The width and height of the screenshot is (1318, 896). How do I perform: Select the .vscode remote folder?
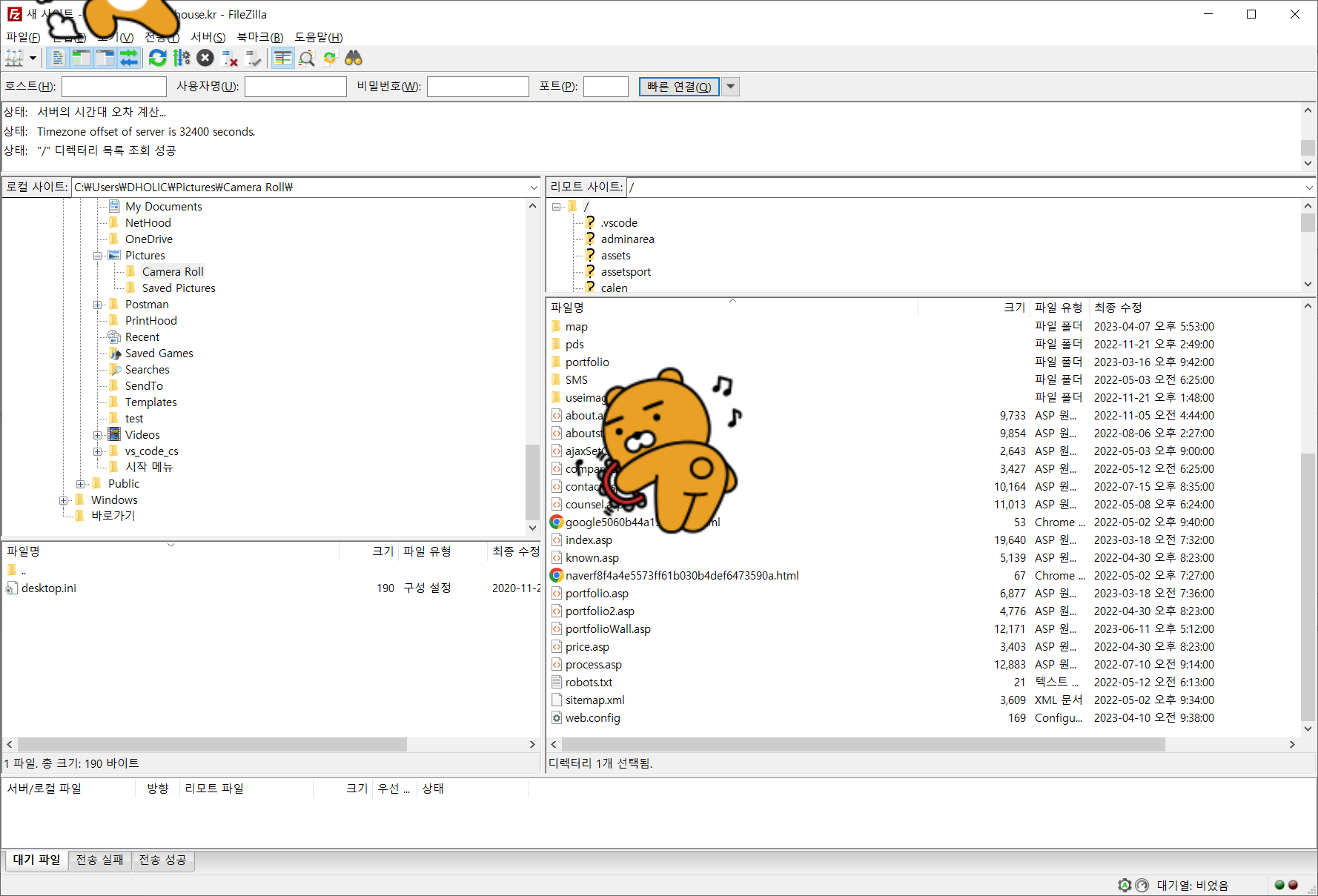[619, 223]
